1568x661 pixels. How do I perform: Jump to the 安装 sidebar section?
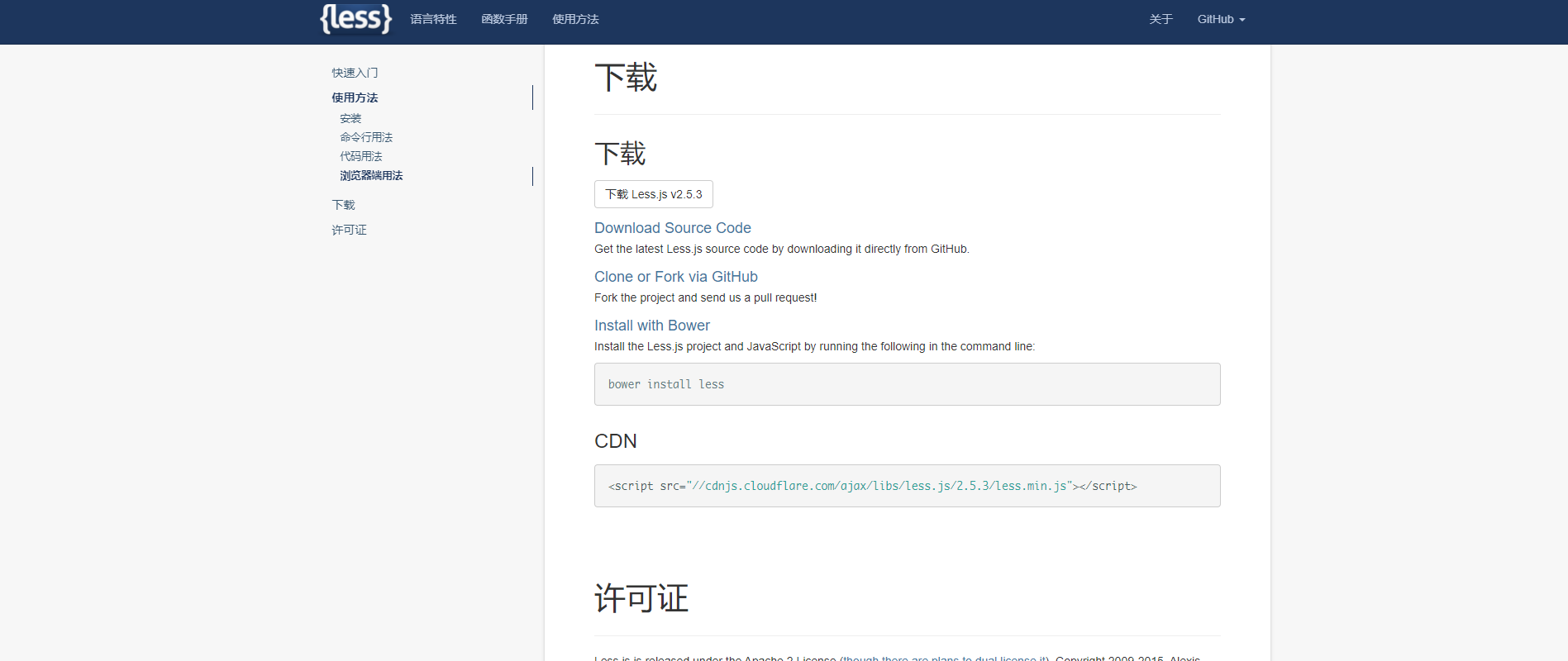click(350, 118)
